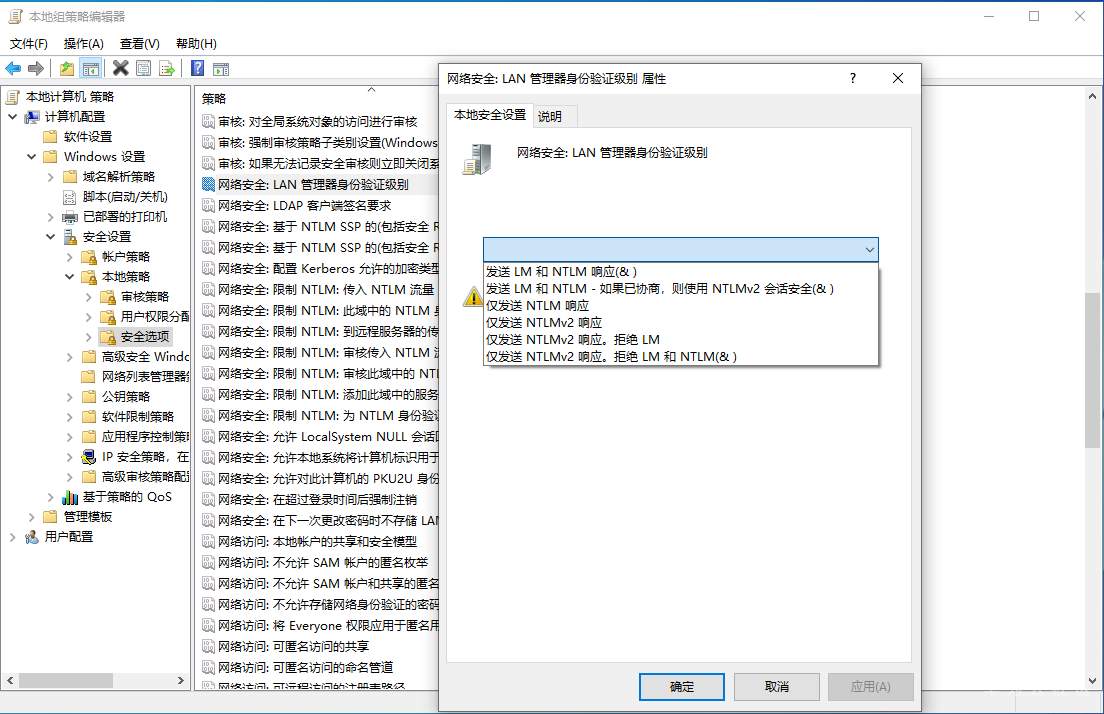Click the 脚本(启动/关机) script icon
Viewport: 1104px width, 714px height.
click(x=70, y=197)
